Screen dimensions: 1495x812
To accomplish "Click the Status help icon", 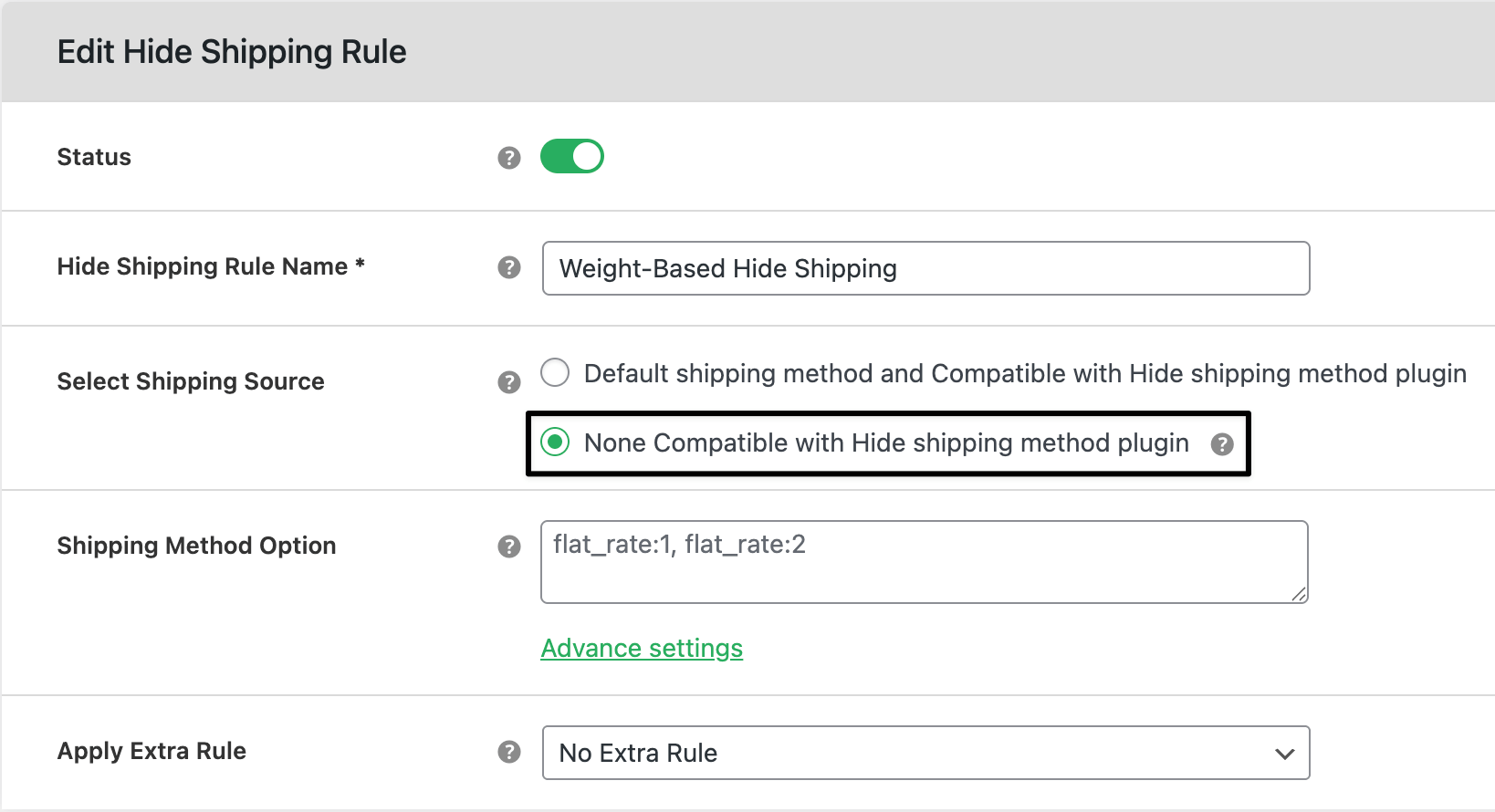I will click(508, 158).
